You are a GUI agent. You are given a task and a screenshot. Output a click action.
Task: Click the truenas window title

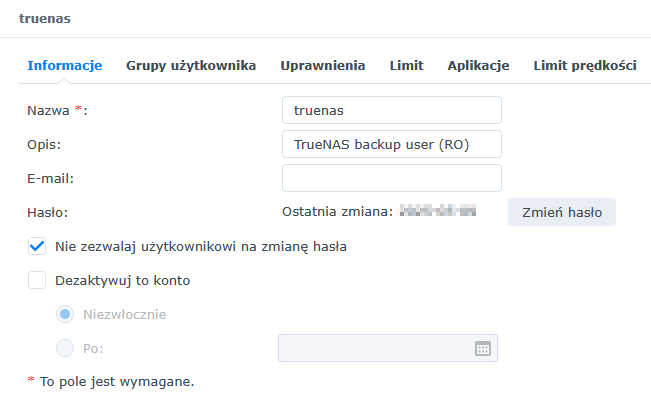44,18
